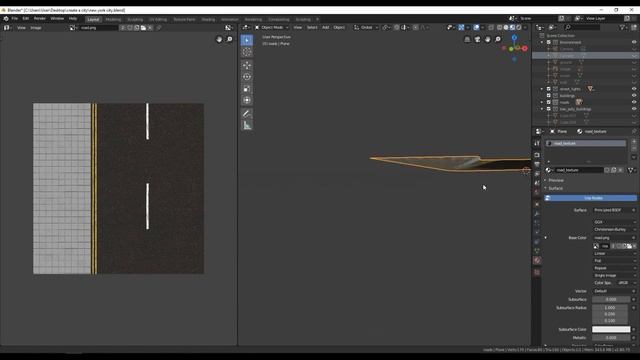This screenshot has height=360, width=640.
Task: Open the Window menu
Action: point(57,18)
